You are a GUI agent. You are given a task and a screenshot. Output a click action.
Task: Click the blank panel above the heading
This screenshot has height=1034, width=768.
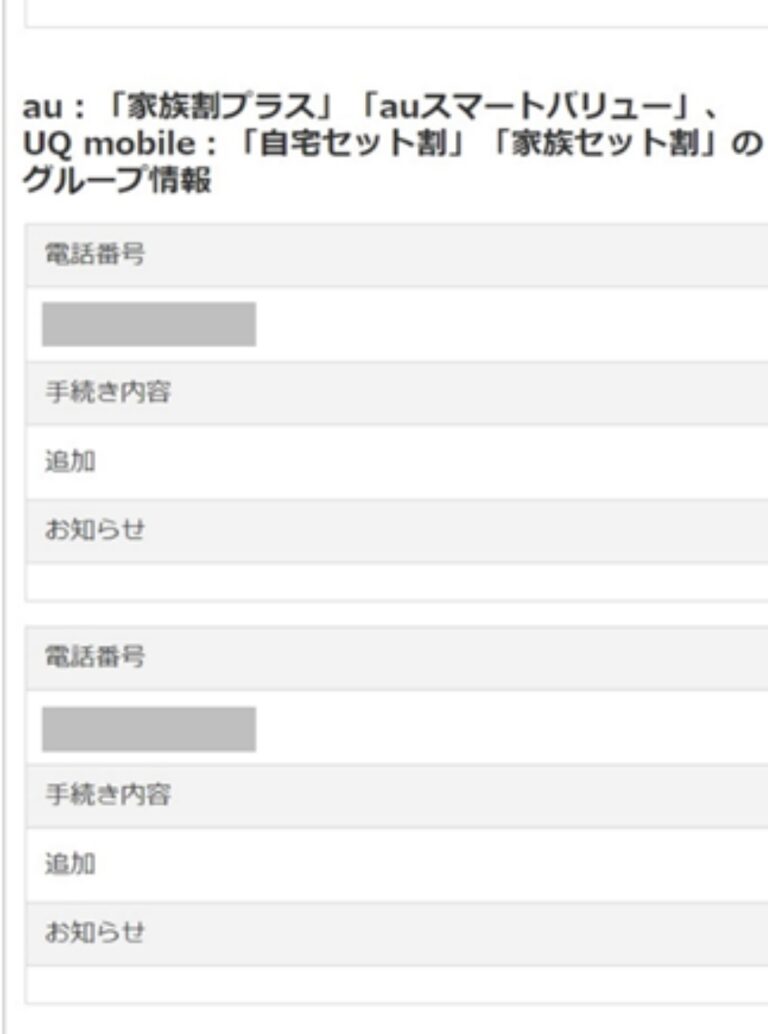pyautogui.click(x=396, y=12)
